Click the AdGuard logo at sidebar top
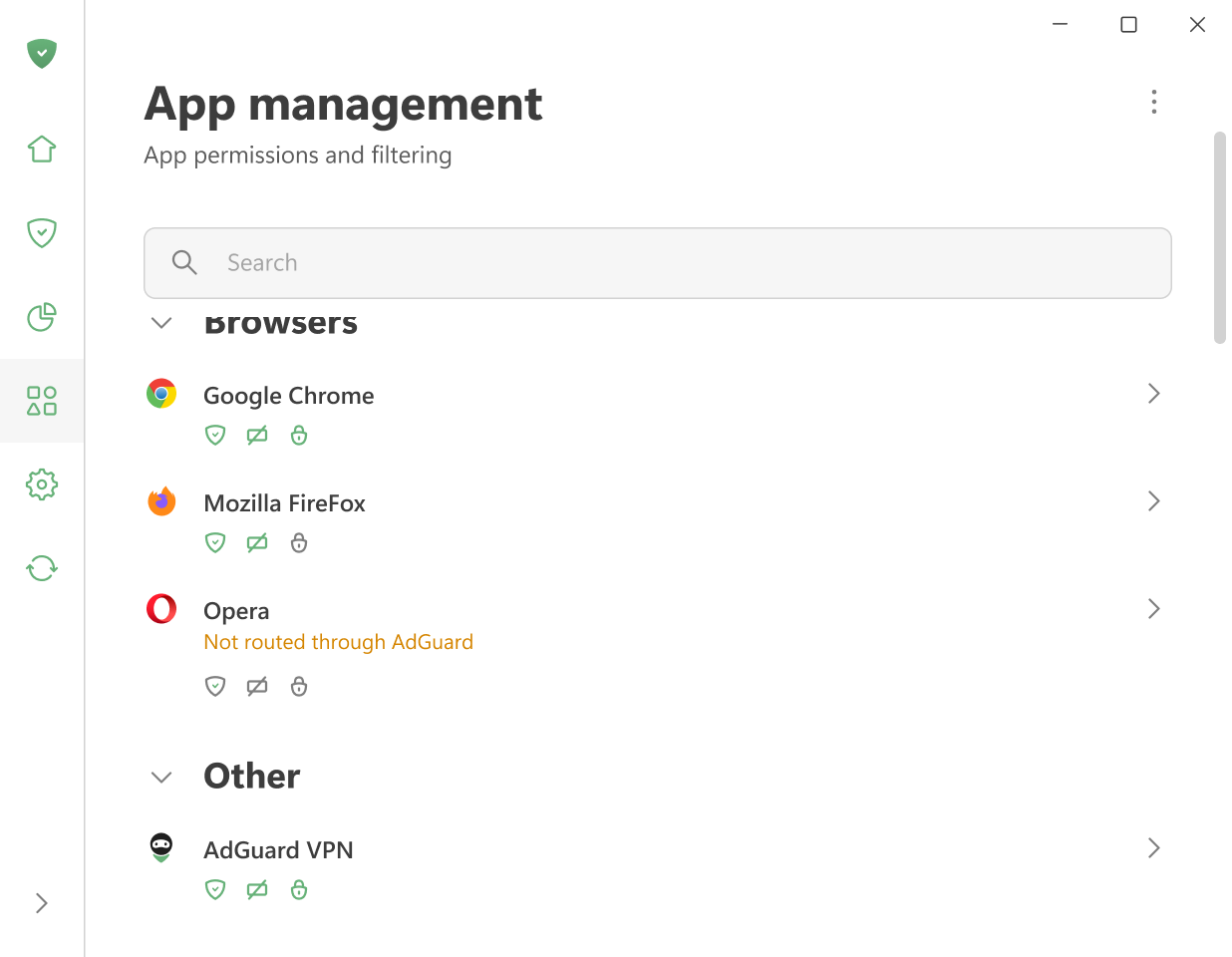 41,53
